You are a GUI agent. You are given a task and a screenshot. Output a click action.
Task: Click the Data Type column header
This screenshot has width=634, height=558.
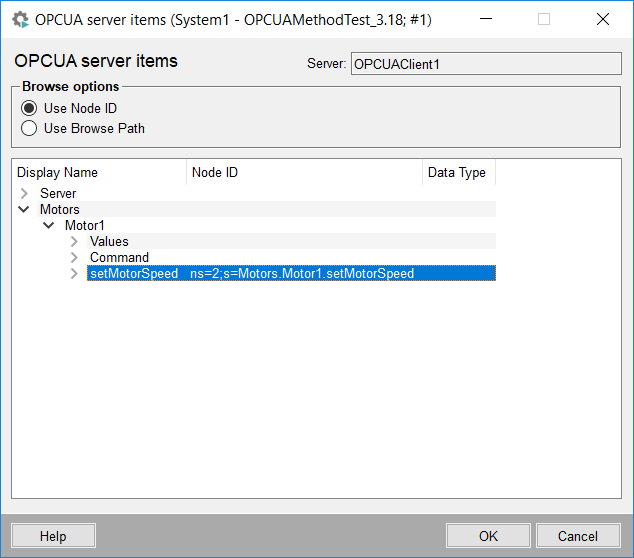click(x=458, y=172)
